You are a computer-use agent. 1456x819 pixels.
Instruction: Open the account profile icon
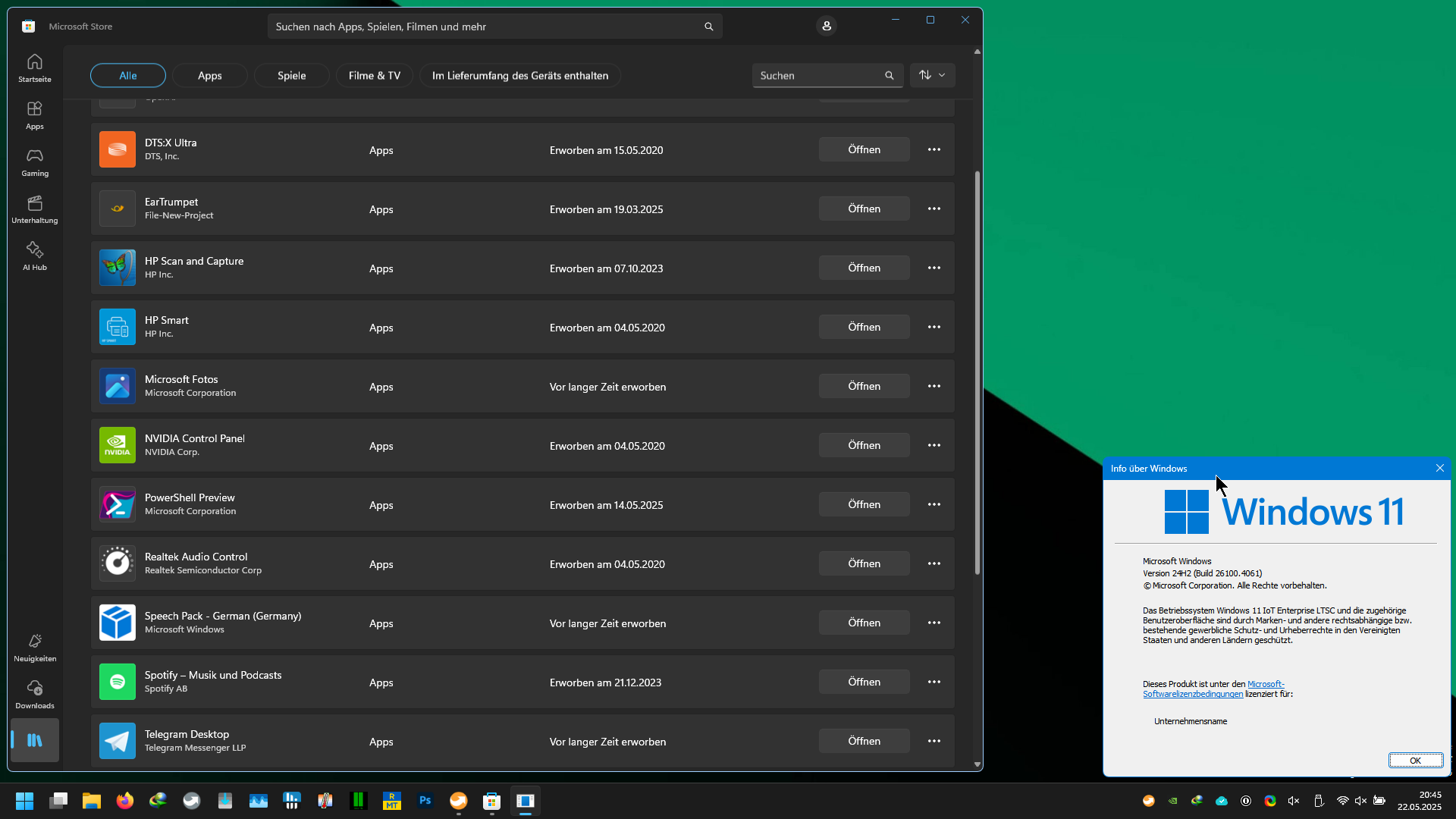(827, 27)
